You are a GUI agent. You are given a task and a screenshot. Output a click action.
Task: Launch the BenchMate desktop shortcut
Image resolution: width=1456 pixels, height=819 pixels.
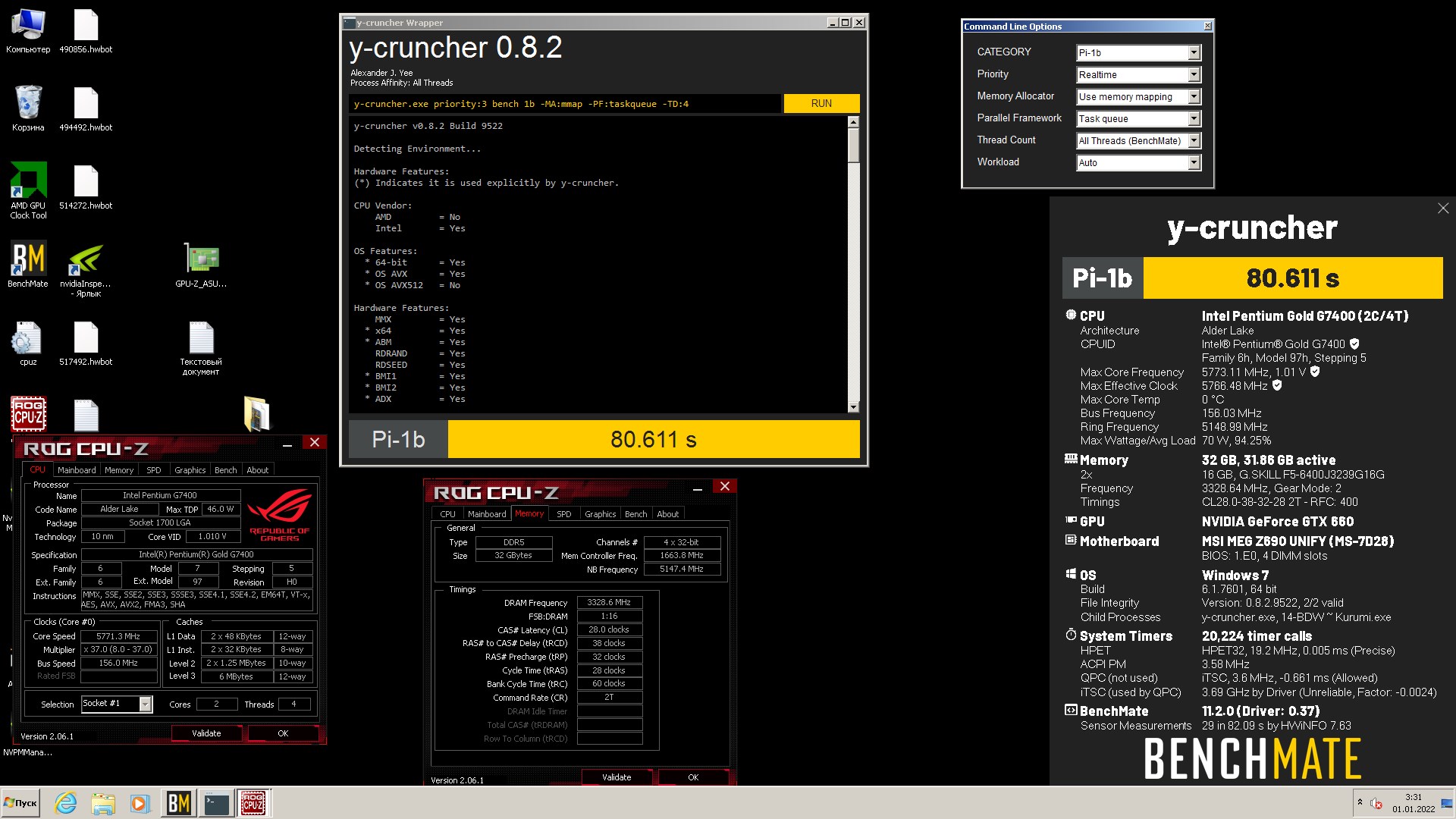(28, 265)
